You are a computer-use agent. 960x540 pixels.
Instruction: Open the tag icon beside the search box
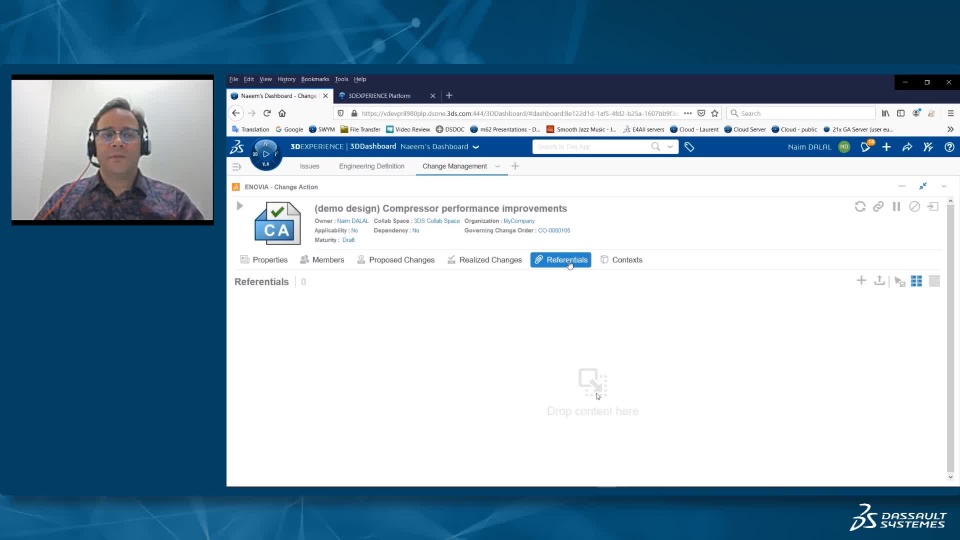point(689,147)
